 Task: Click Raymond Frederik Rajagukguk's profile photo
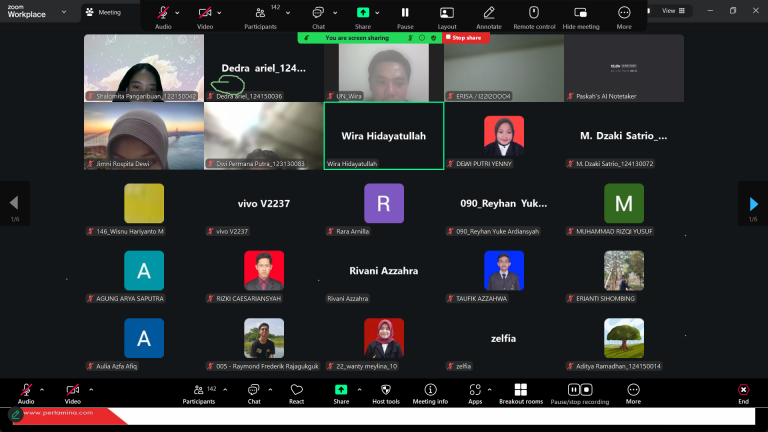point(264,338)
